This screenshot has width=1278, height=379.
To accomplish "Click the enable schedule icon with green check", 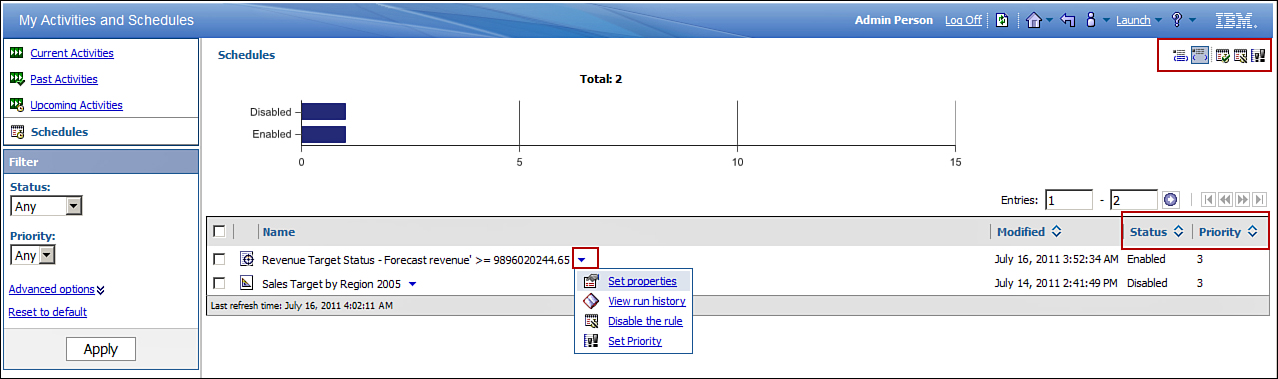I will [x=1222, y=56].
